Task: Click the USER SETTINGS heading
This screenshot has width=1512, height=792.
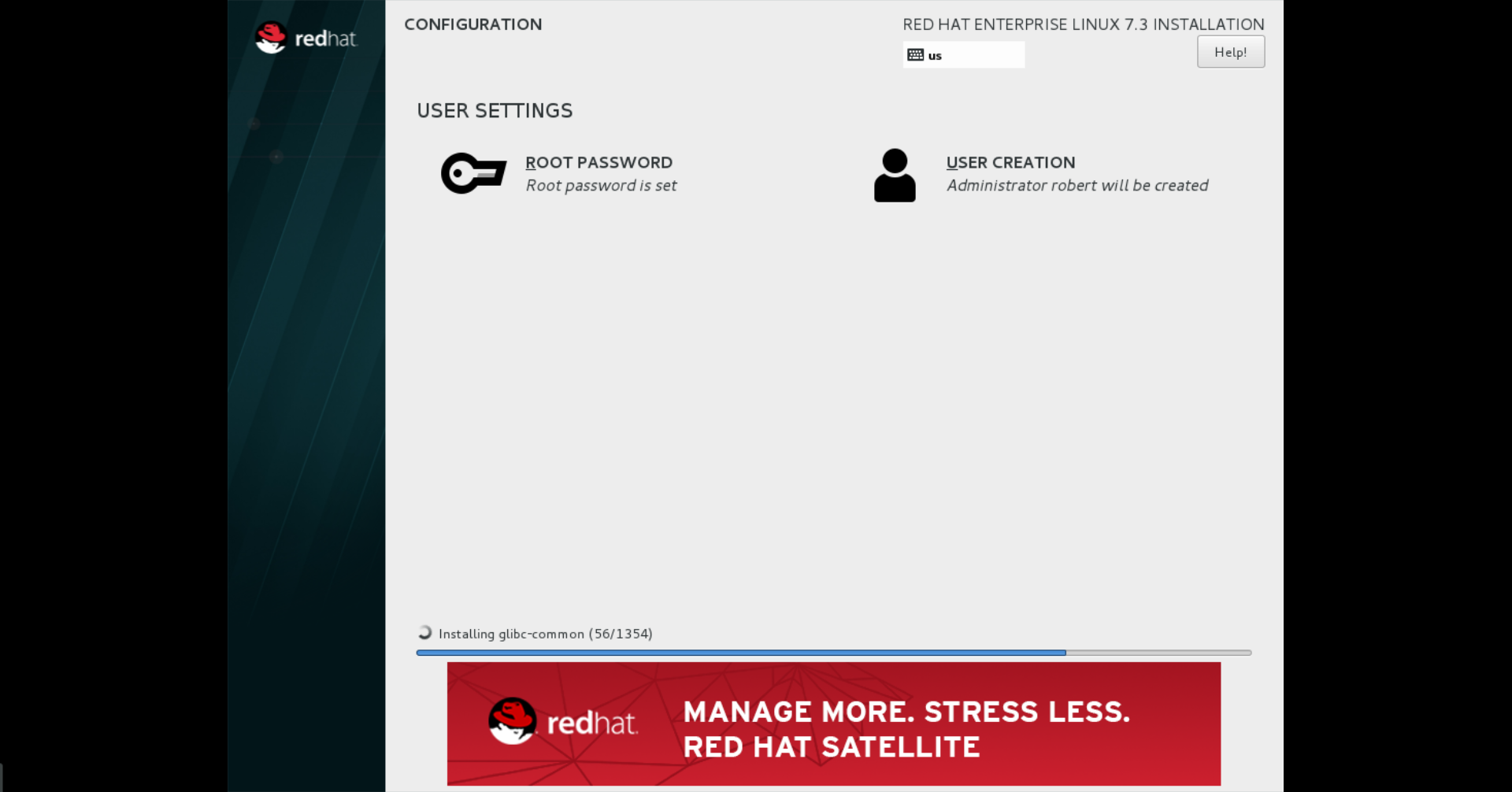Action: [x=495, y=111]
